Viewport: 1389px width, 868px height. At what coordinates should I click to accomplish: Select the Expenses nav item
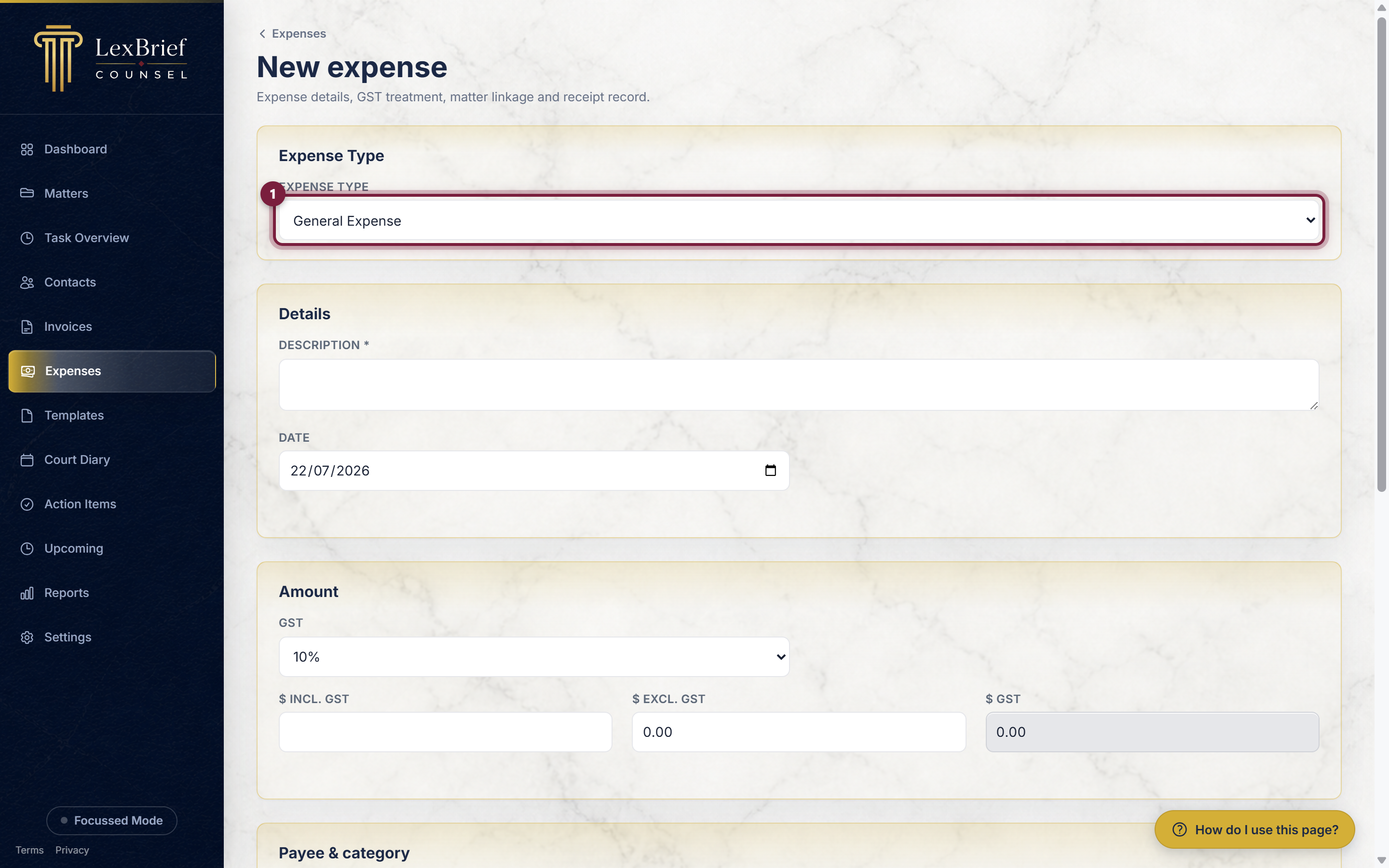(x=112, y=371)
